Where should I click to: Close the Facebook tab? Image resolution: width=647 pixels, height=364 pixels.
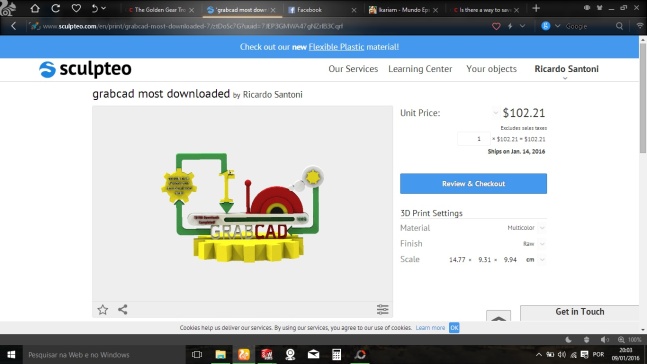[354, 10]
